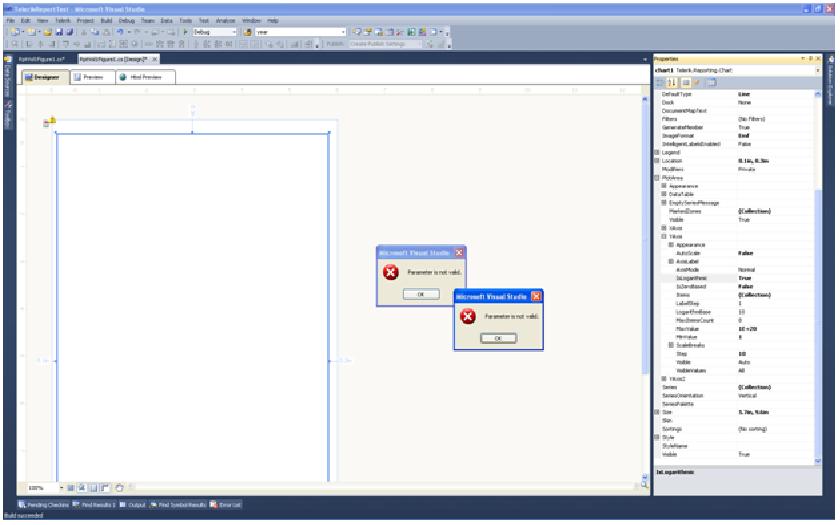The height and width of the screenshot is (525, 840).
Task: Select the MaxValue property row
Action: pyautogui.click(x=737, y=329)
